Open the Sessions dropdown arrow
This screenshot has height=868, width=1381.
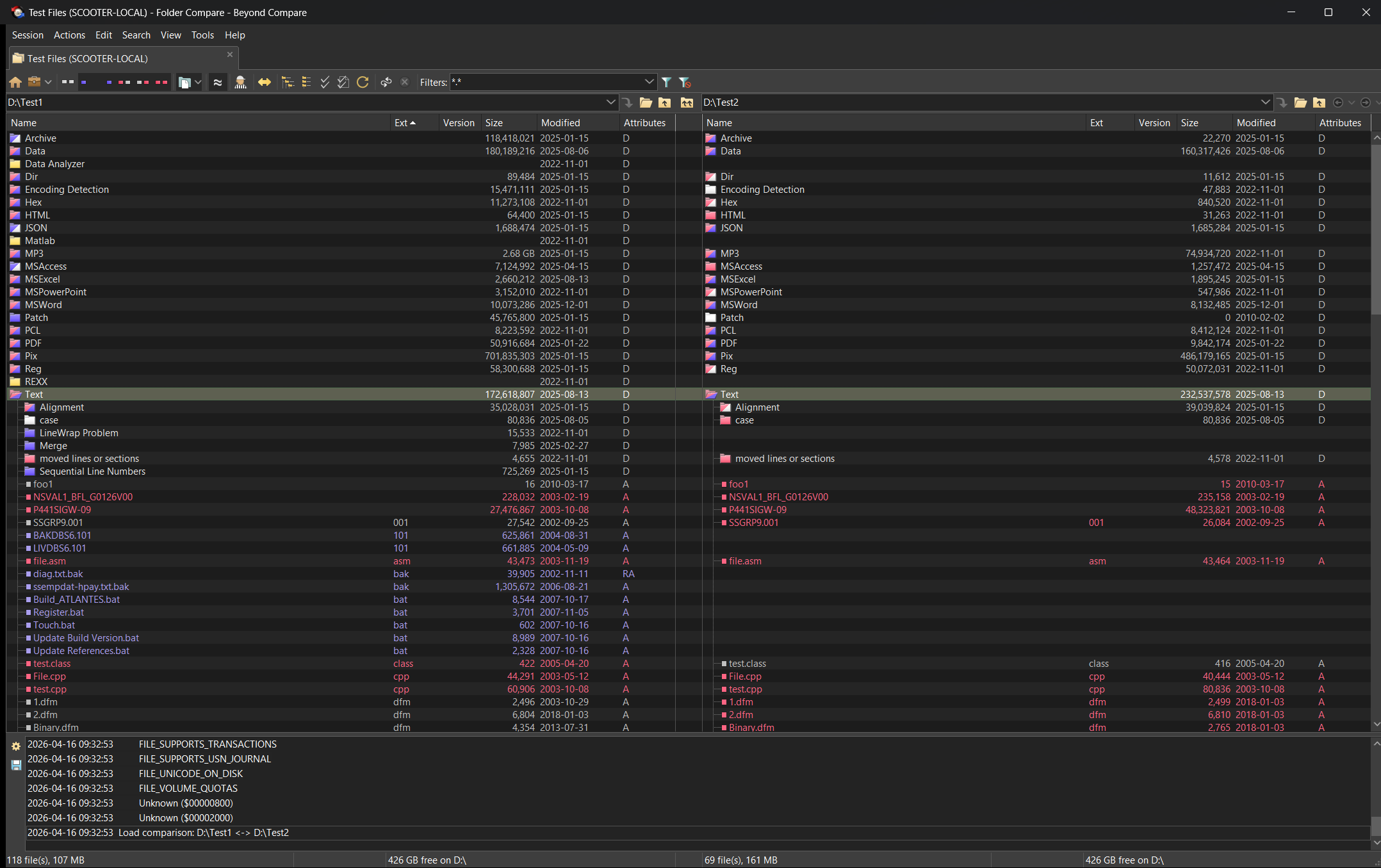coord(48,82)
